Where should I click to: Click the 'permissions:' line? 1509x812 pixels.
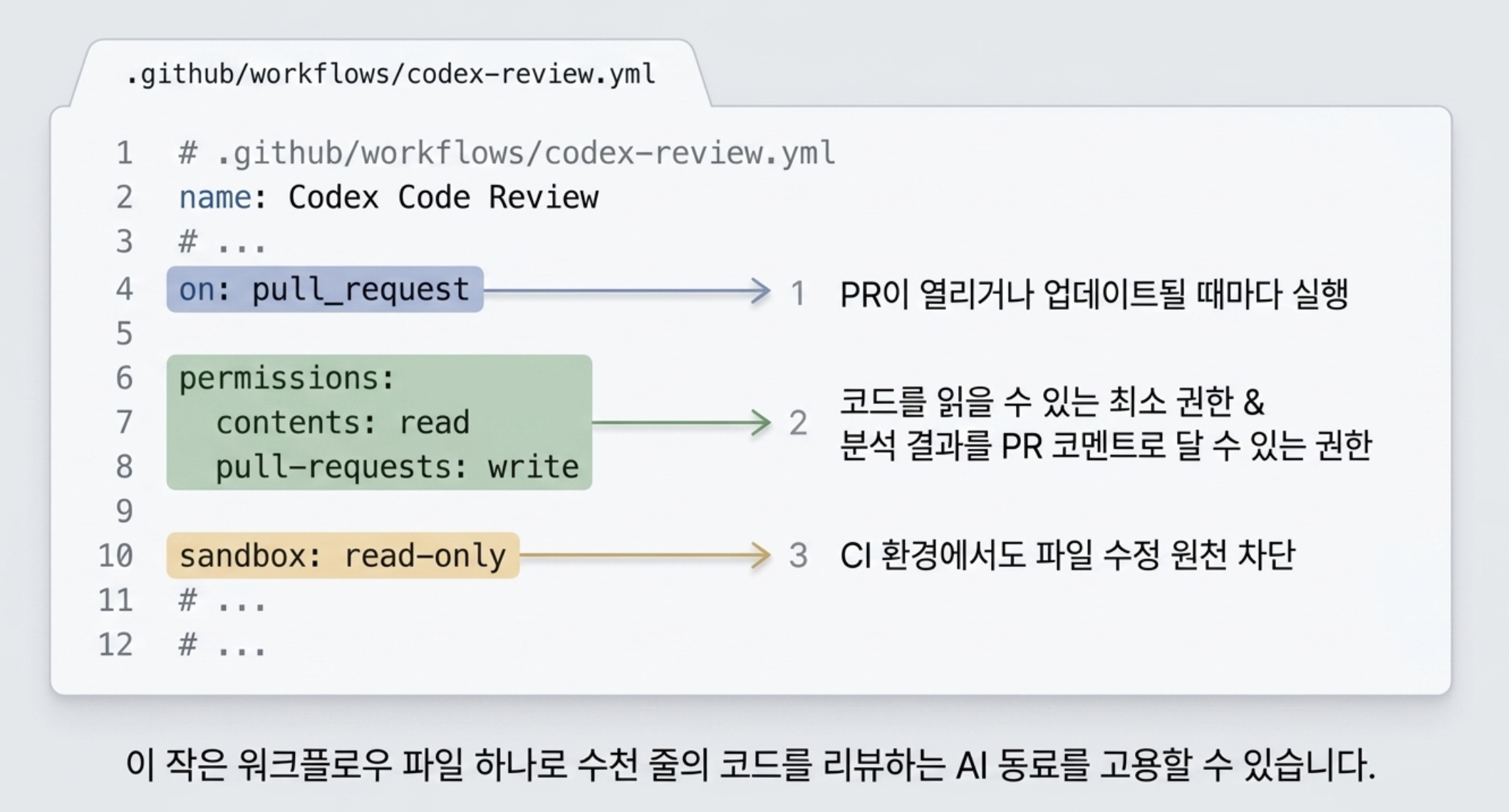[286, 378]
